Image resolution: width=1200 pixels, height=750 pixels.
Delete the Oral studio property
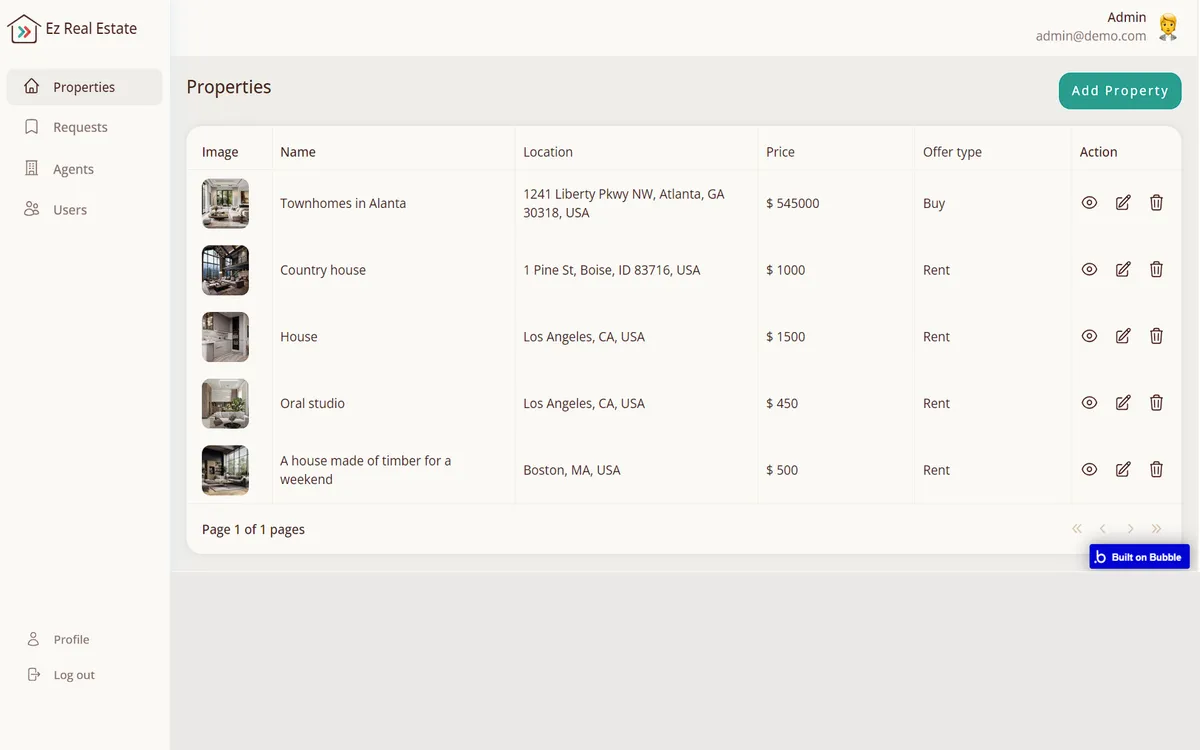coord(1156,403)
